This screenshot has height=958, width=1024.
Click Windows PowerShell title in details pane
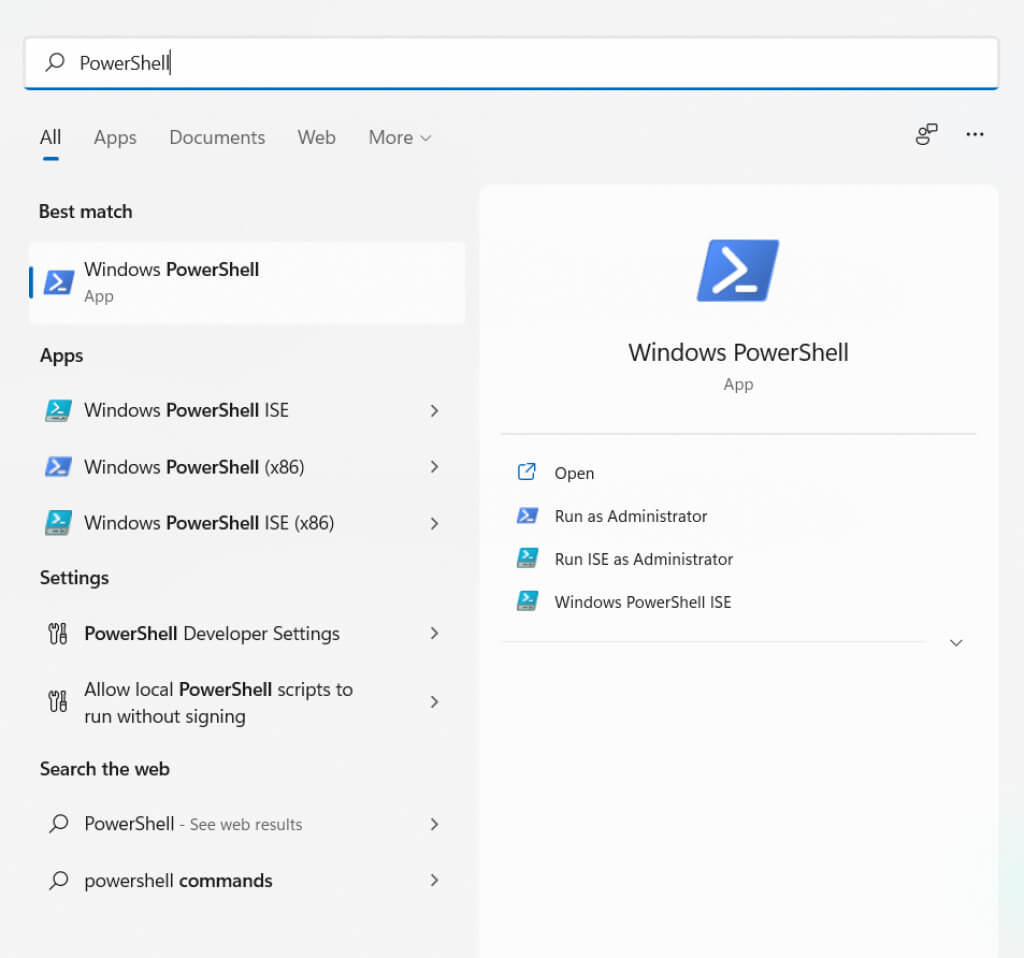tap(738, 353)
